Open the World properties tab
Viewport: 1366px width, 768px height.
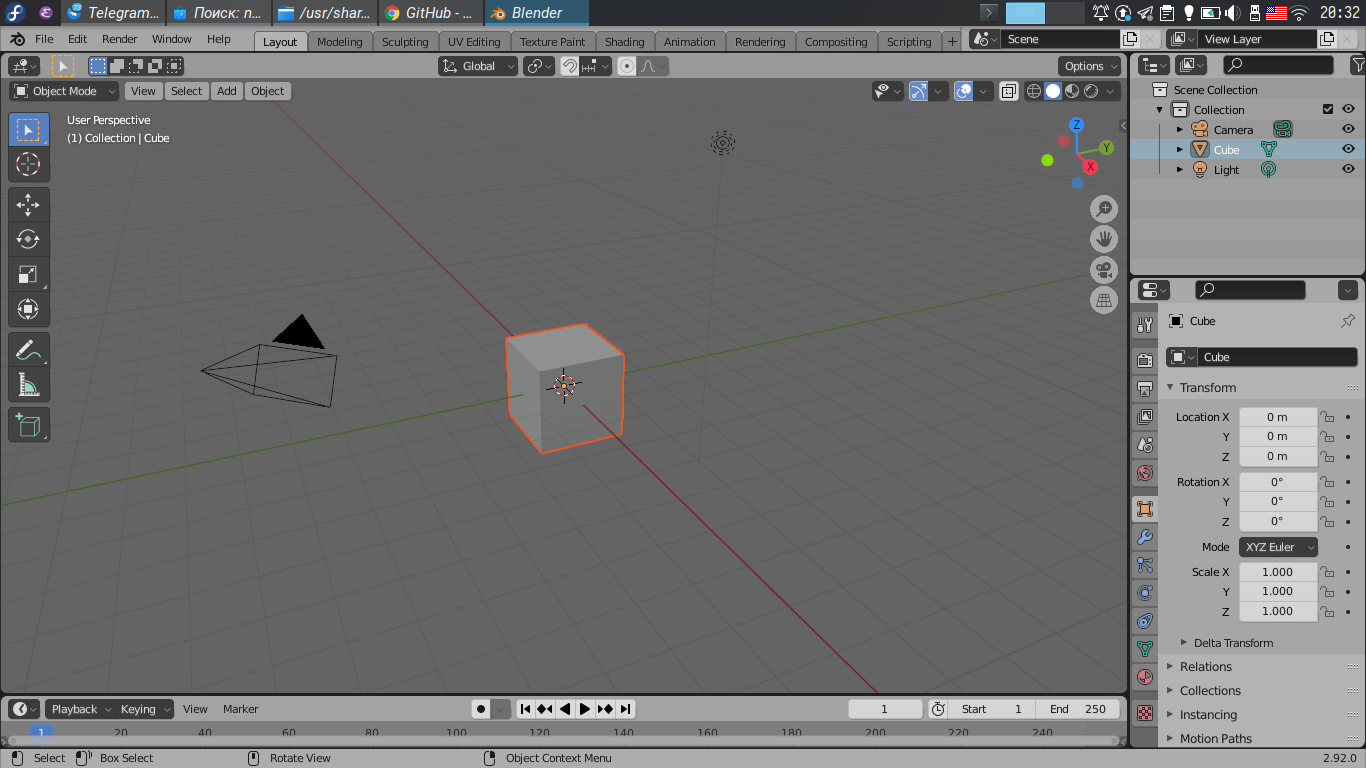coord(1145,472)
